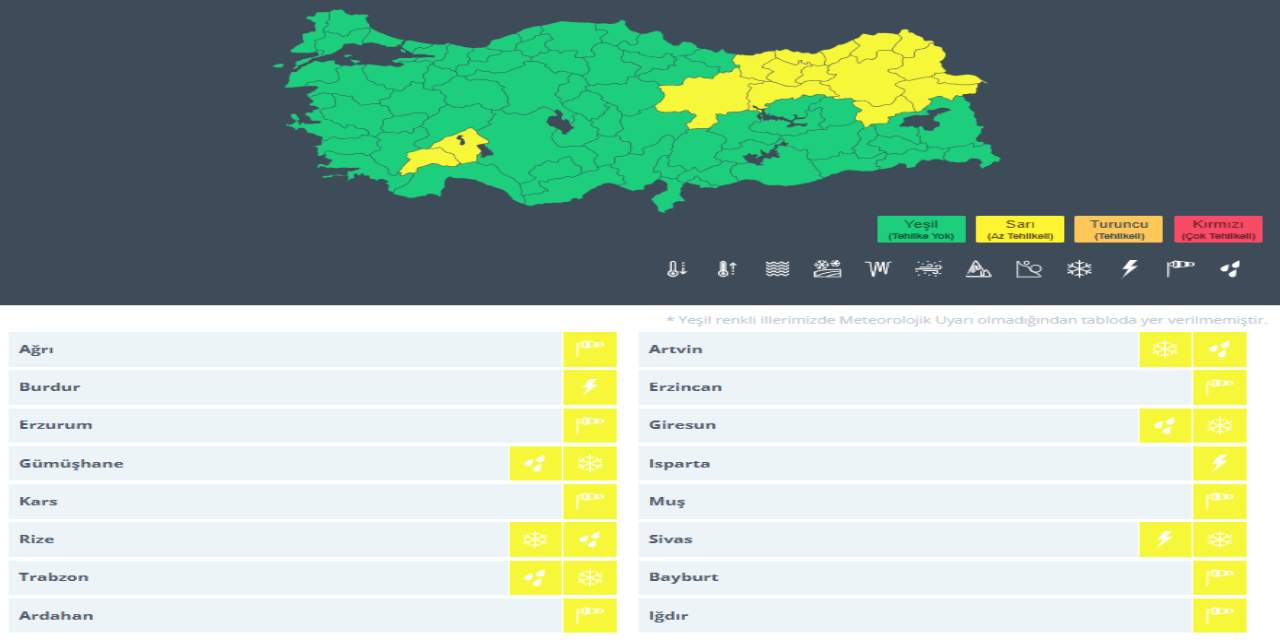Select the Turuncu orange legend box

[x=1118, y=229]
